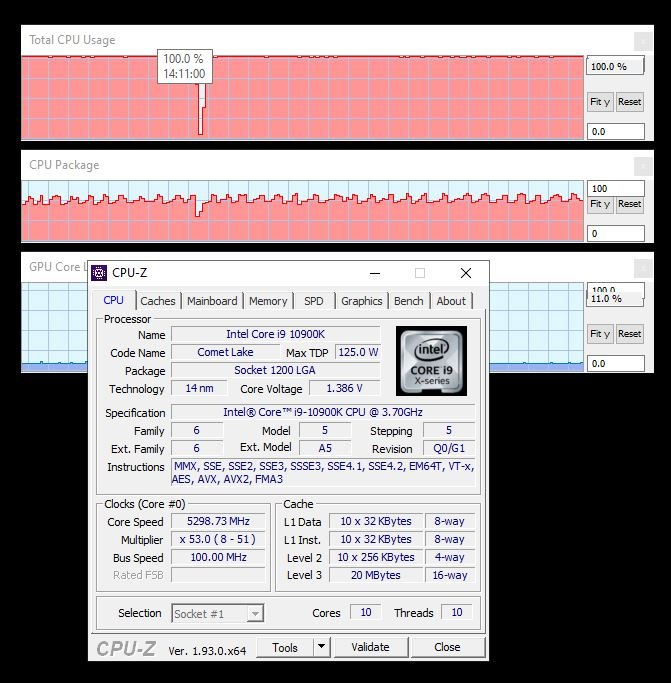Image resolution: width=671 pixels, height=683 pixels.
Task: Click Fit y on Total CPU Usage graph
Action: (599, 102)
